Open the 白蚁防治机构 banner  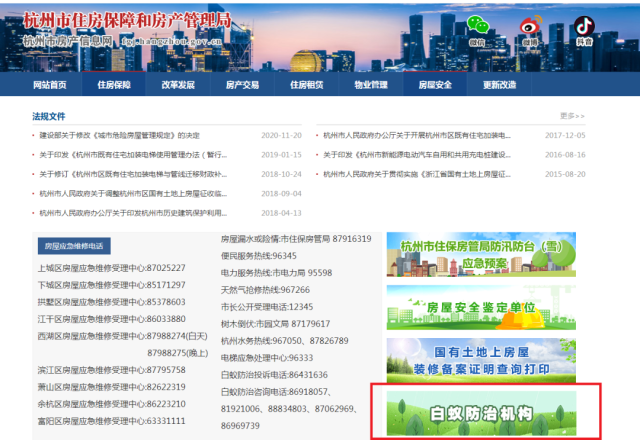pyautogui.click(x=481, y=413)
